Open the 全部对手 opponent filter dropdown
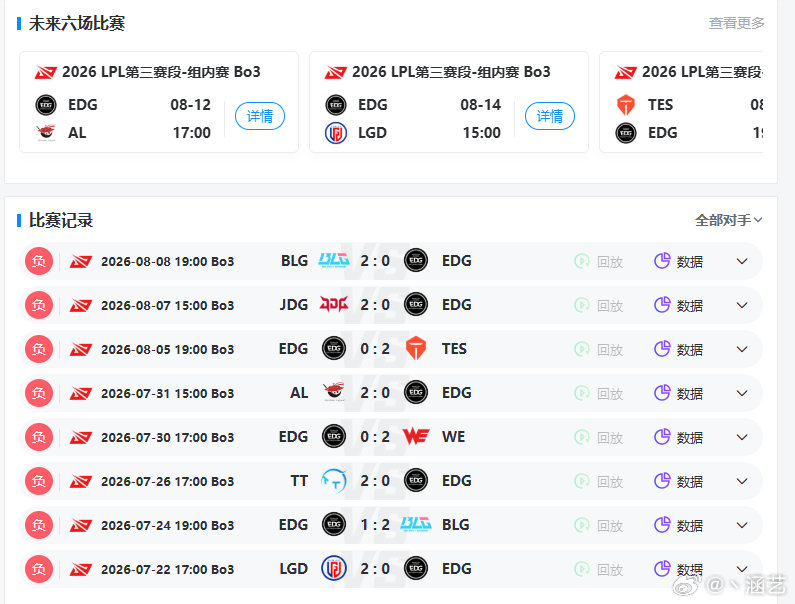This screenshot has width=795, height=604. pos(729,220)
